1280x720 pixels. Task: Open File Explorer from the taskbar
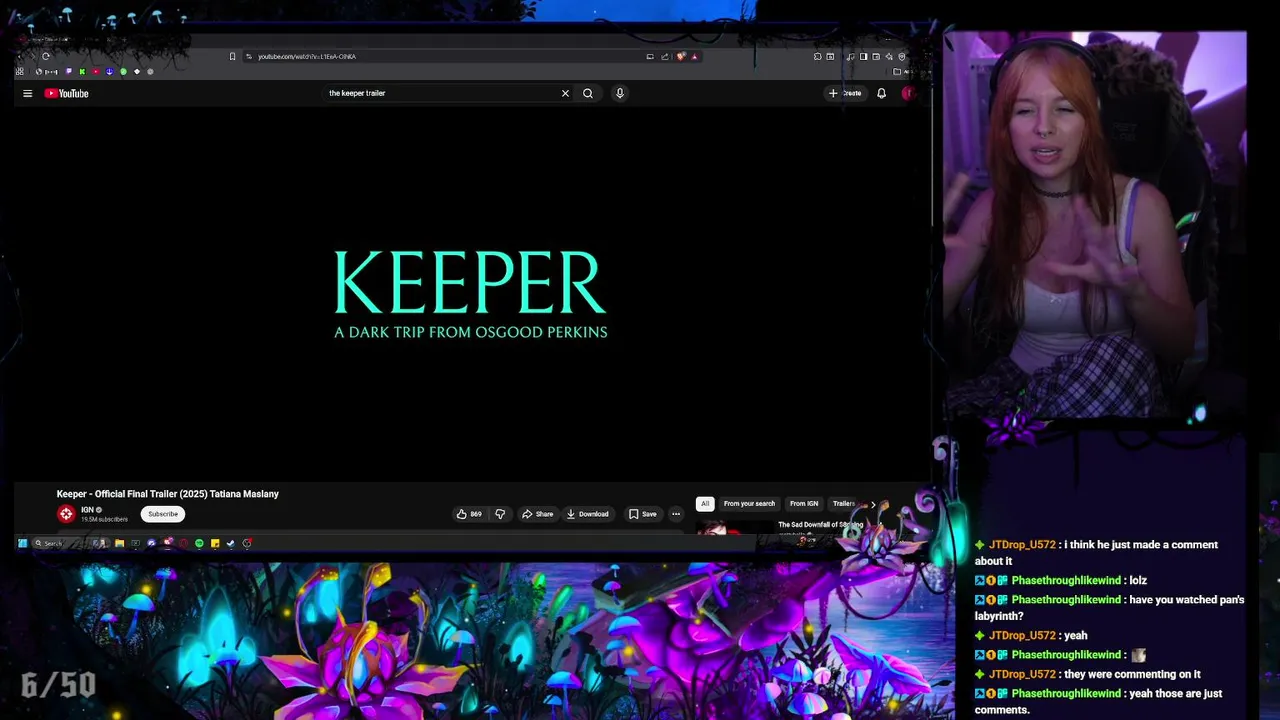click(x=119, y=543)
